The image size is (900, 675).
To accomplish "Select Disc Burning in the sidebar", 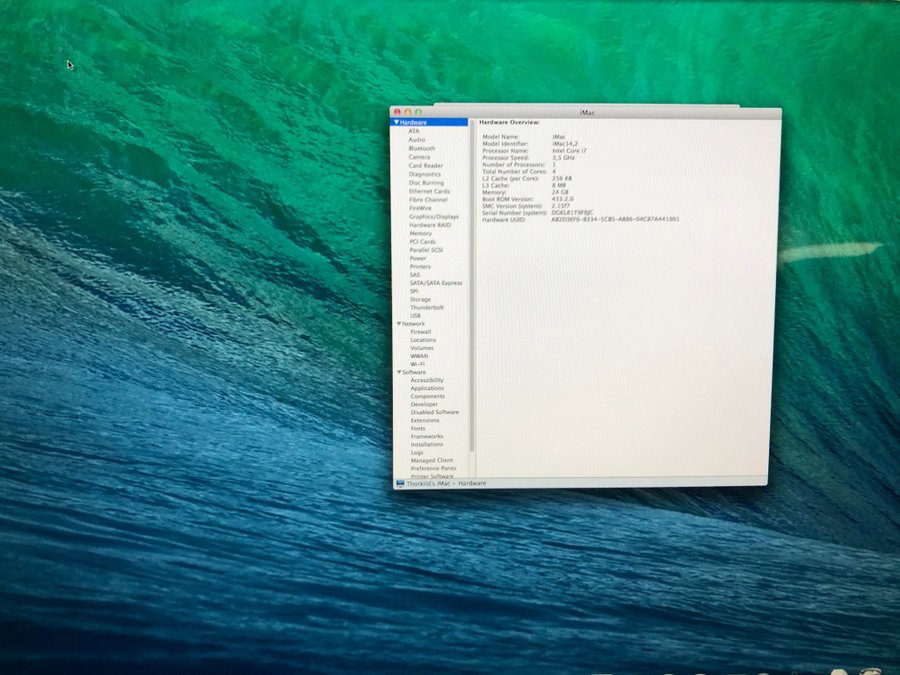I will coord(426,183).
